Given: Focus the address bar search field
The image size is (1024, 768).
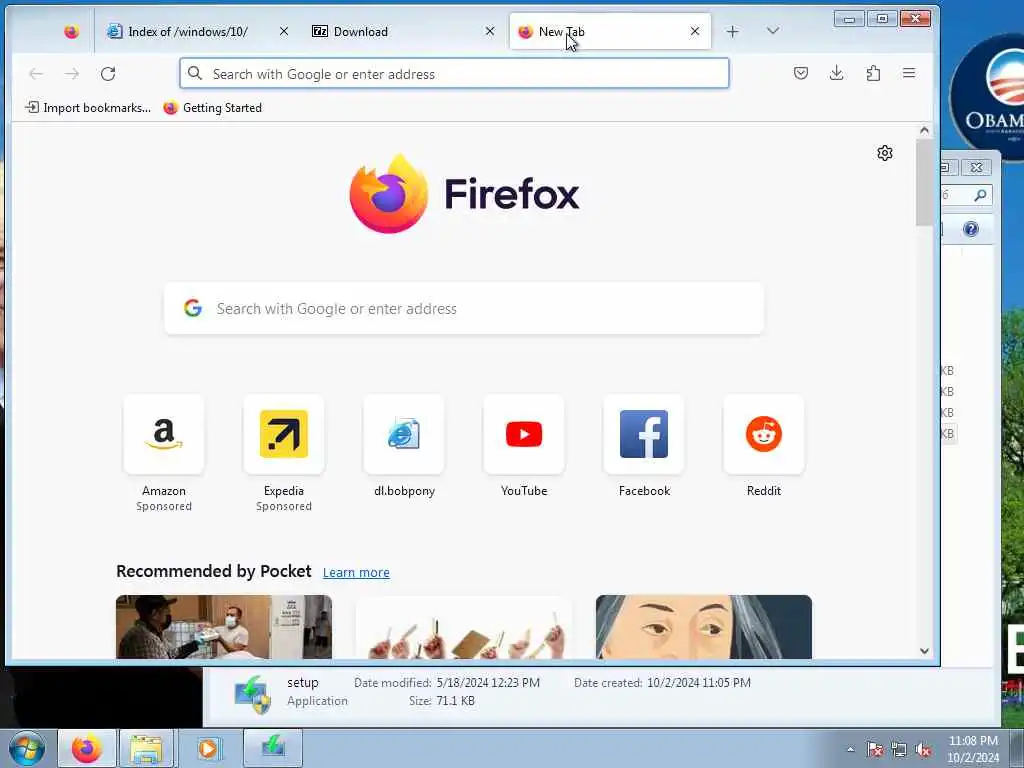Looking at the screenshot, I should pyautogui.click(x=455, y=74).
